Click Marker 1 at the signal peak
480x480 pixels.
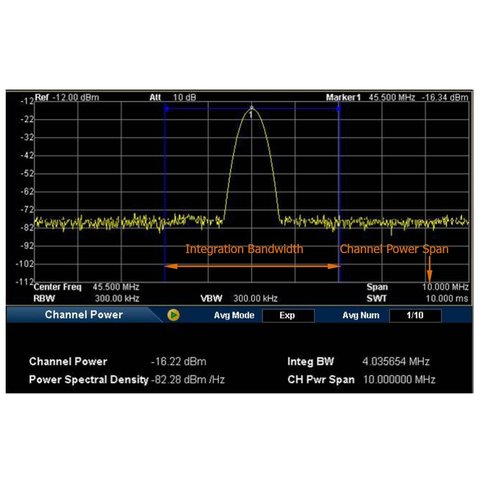coord(252,108)
